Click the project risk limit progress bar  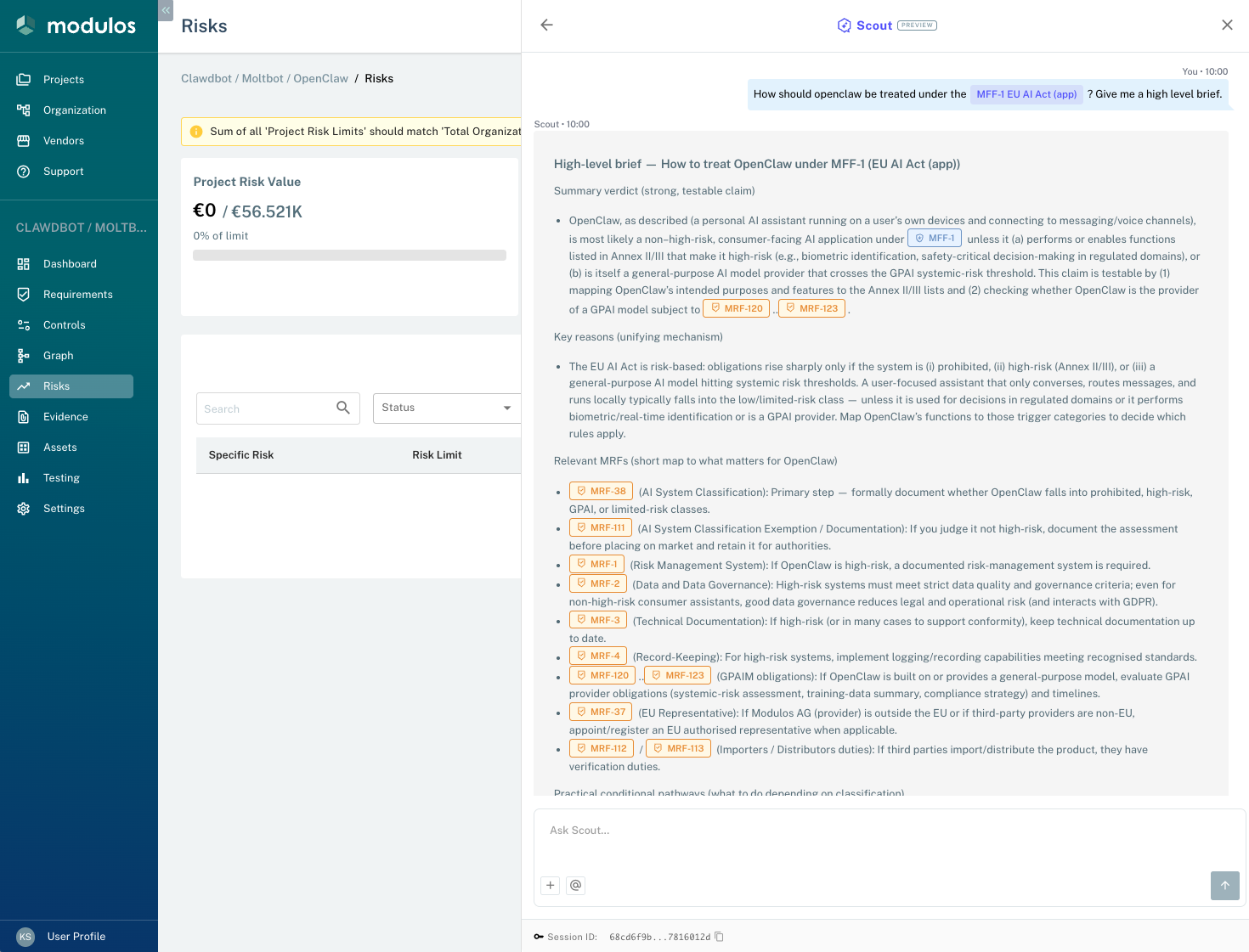coord(349,256)
